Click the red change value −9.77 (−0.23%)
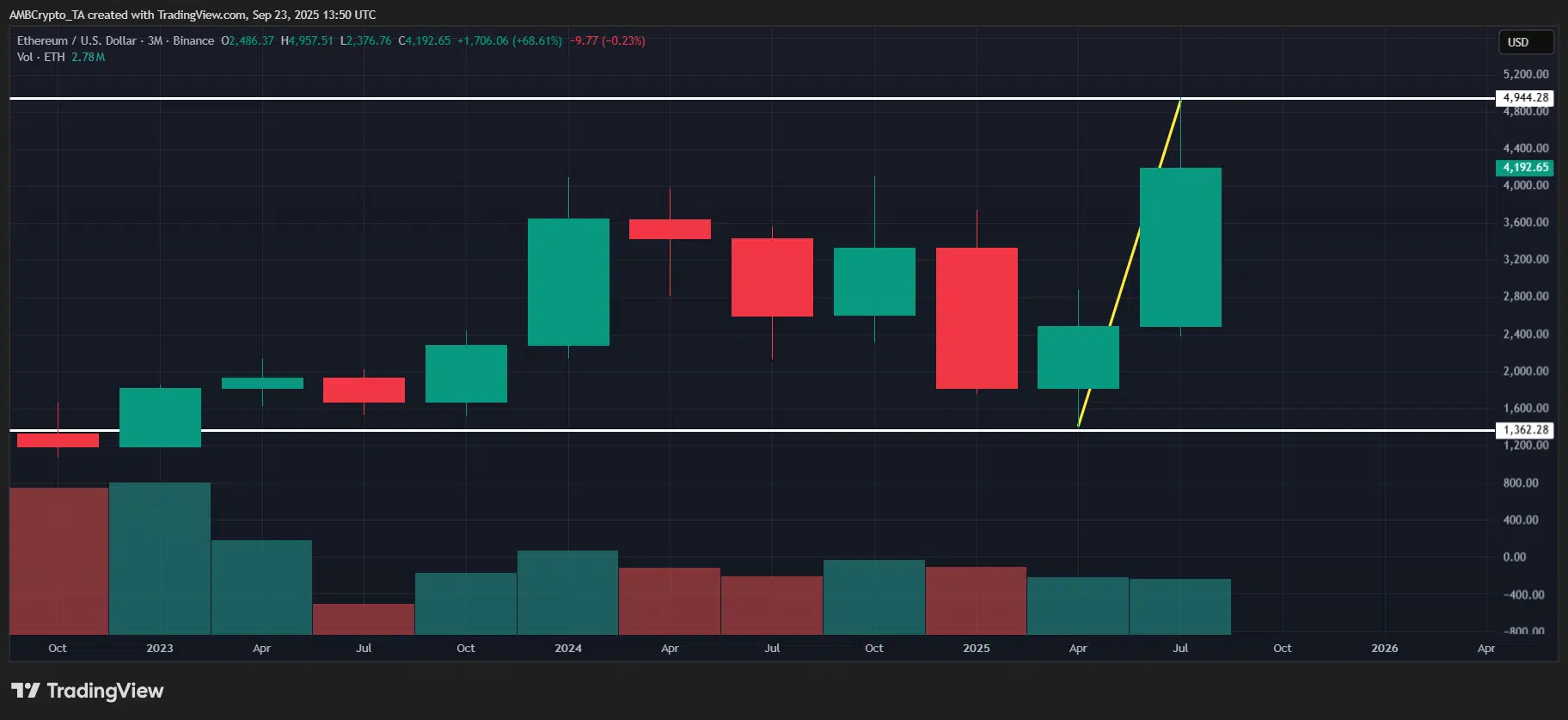Viewport: 1568px width, 720px height. click(608, 40)
